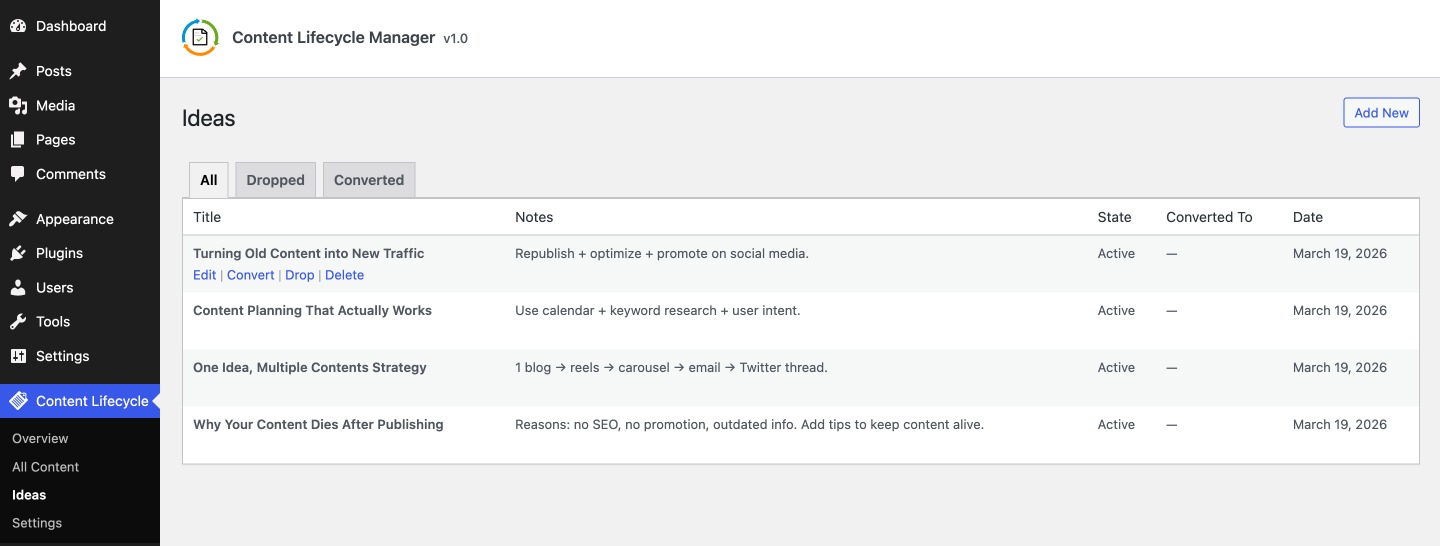Go to Media in the sidebar
1440x546 pixels.
(80, 105)
